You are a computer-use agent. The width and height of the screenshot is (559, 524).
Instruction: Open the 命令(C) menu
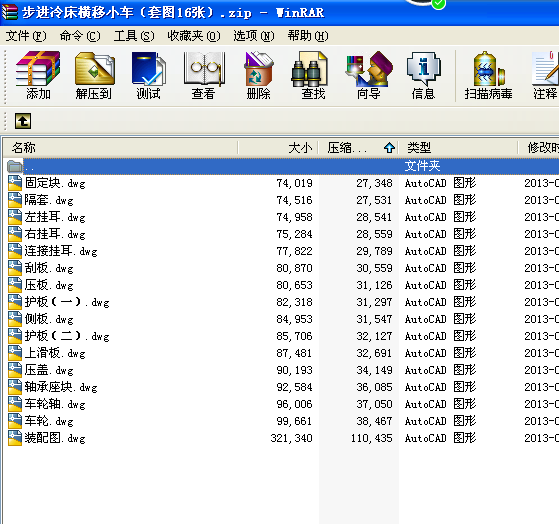coord(80,36)
